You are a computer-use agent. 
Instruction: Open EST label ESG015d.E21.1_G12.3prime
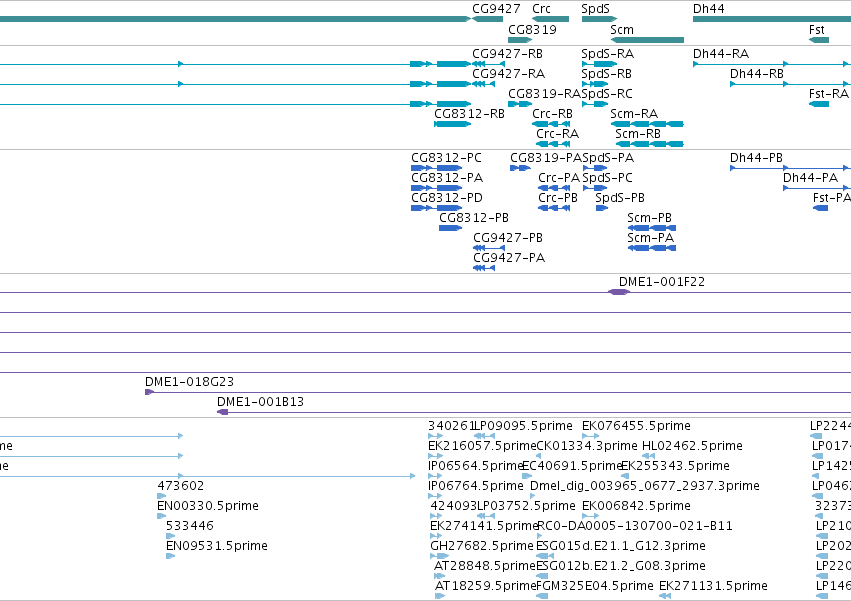[621, 546]
